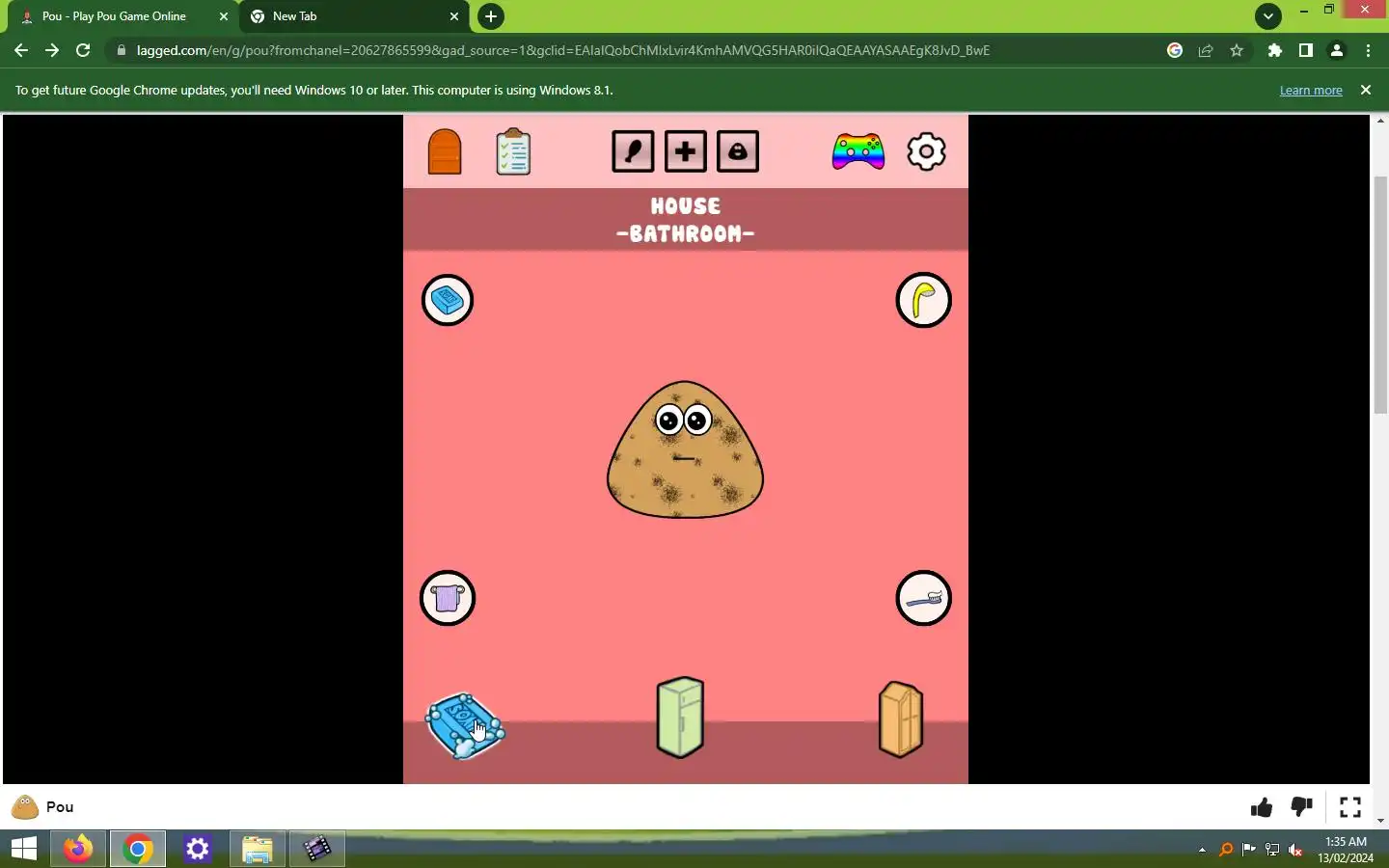Image resolution: width=1389 pixels, height=868 pixels.
Task: Open a new browser tab
Action: (x=491, y=16)
